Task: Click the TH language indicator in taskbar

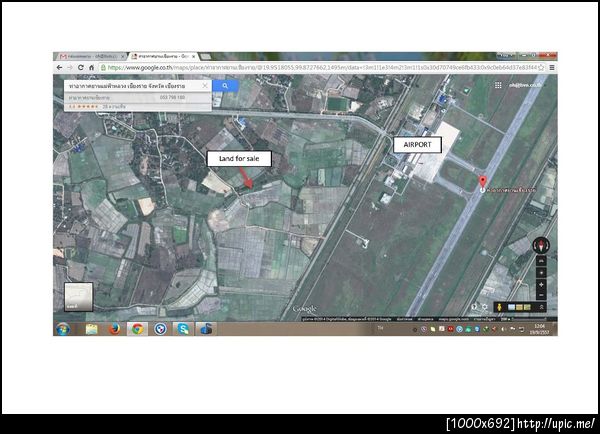Action: pyautogui.click(x=380, y=328)
